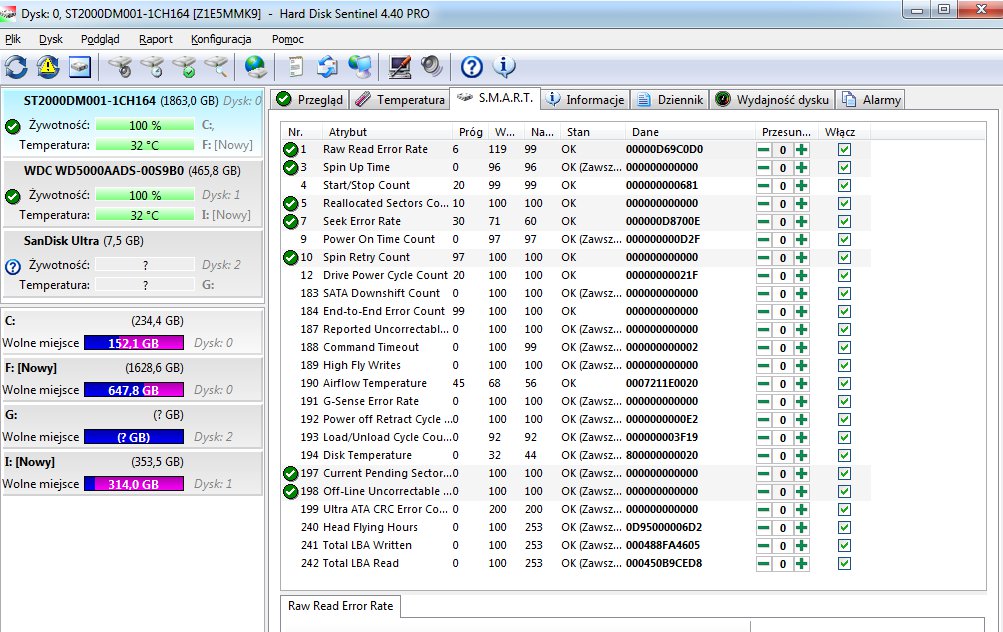Click the green plus for Seek Error Rate
The image size is (1003, 632).
coord(802,221)
